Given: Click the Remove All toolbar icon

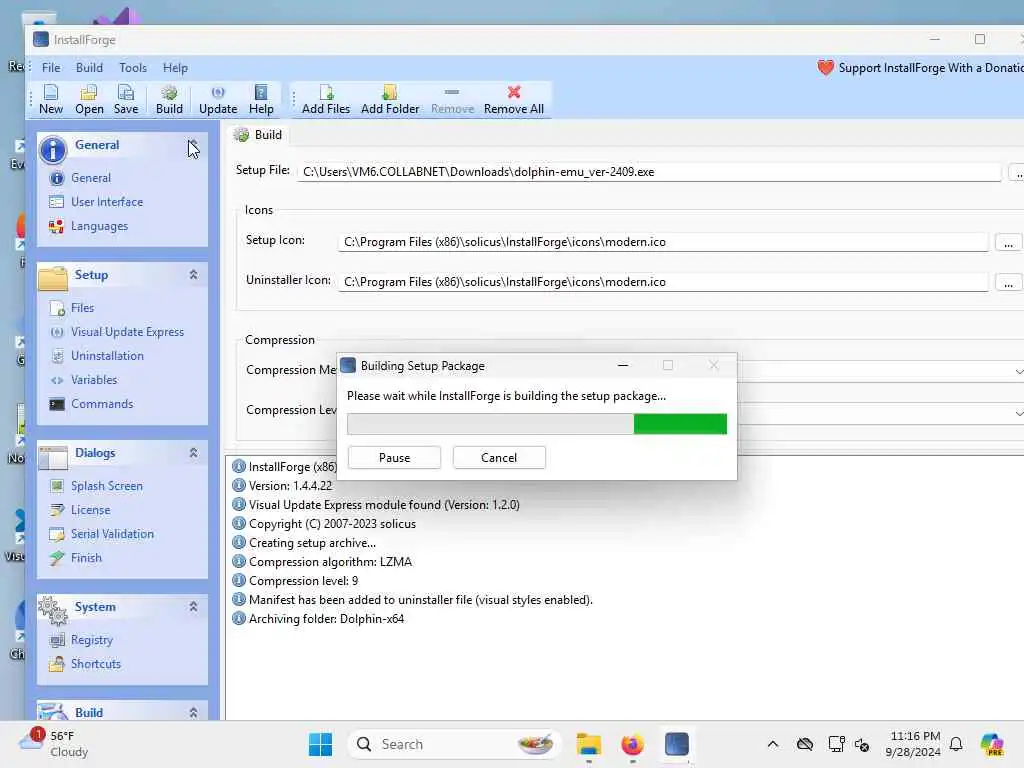Looking at the screenshot, I should [514, 99].
